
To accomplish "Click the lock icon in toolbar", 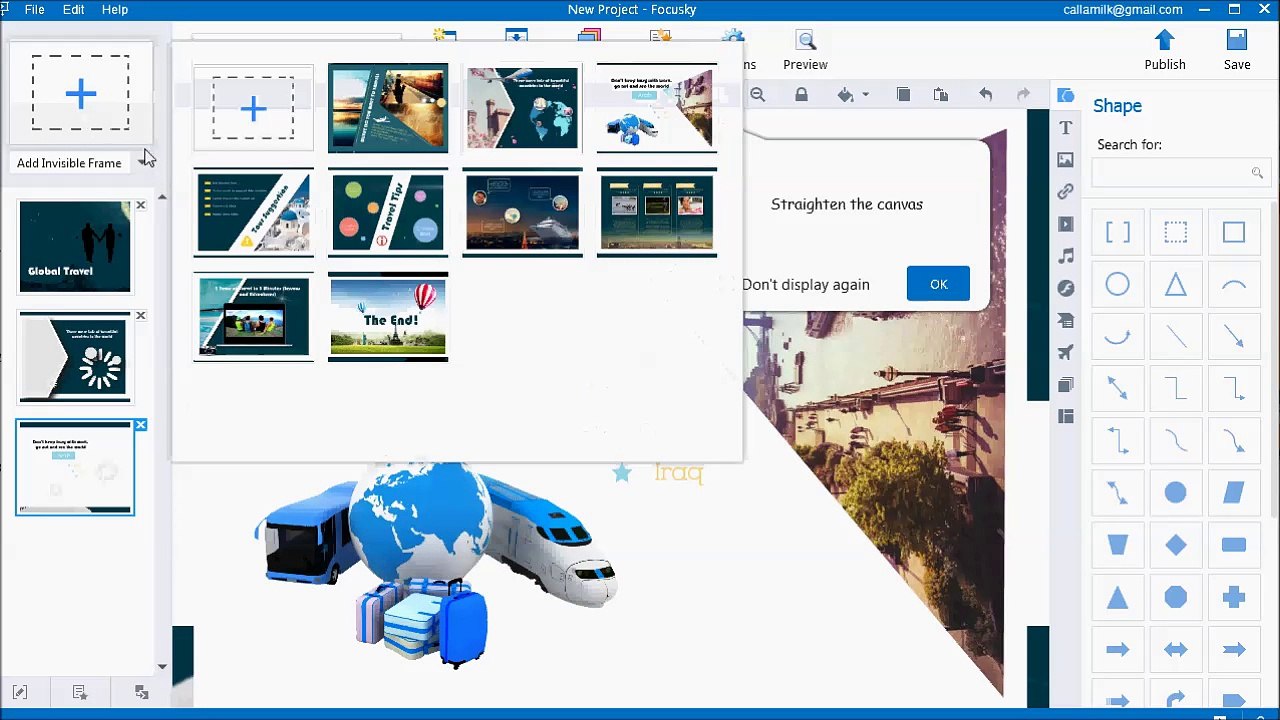I will (x=801, y=94).
